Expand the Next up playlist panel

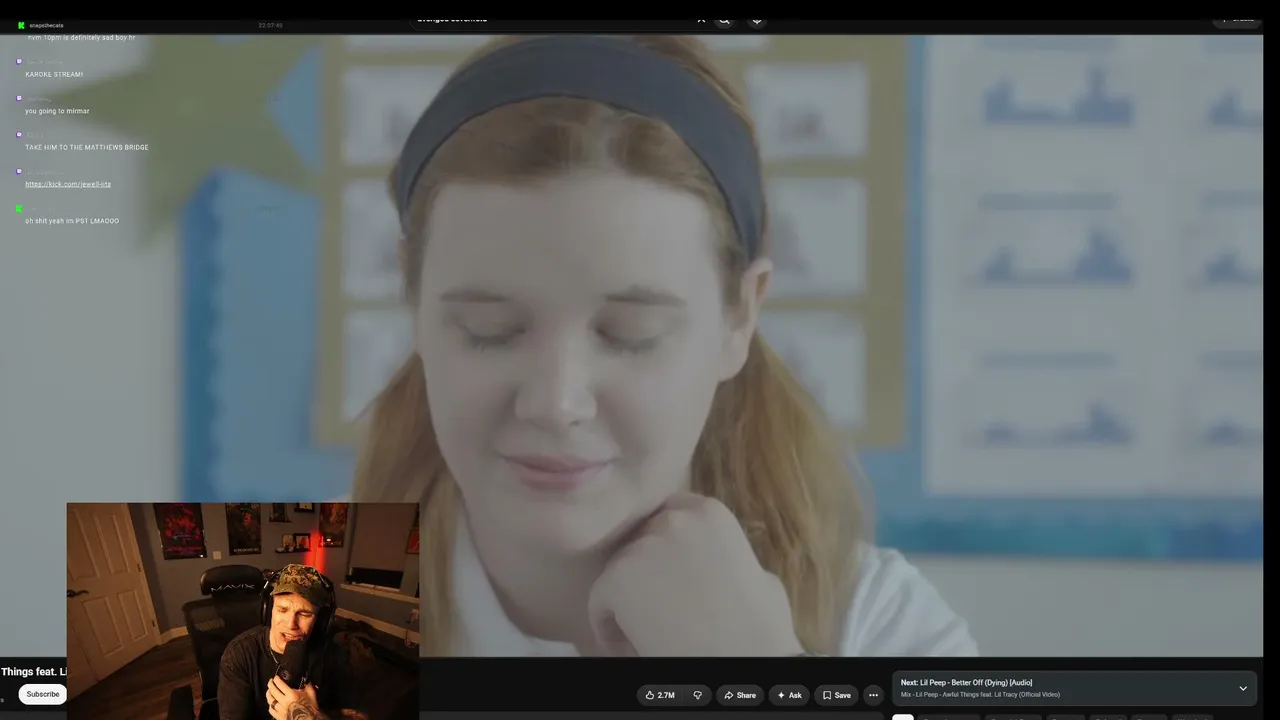[x=1243, y=688]
